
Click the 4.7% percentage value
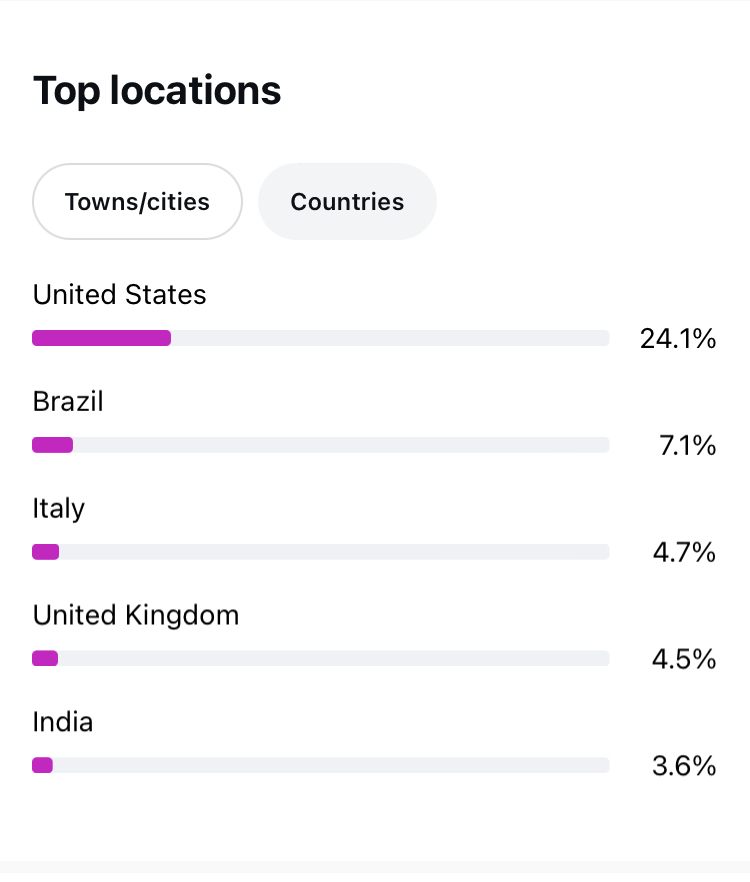pyautogui.click(x=684, y=552)
